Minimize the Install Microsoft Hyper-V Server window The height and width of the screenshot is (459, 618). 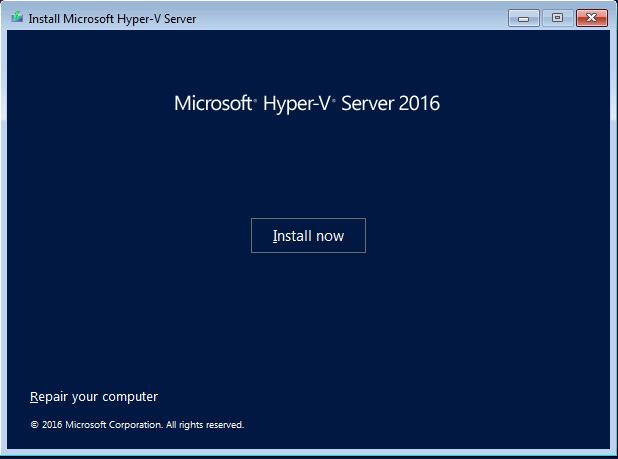tap(523, 18)
